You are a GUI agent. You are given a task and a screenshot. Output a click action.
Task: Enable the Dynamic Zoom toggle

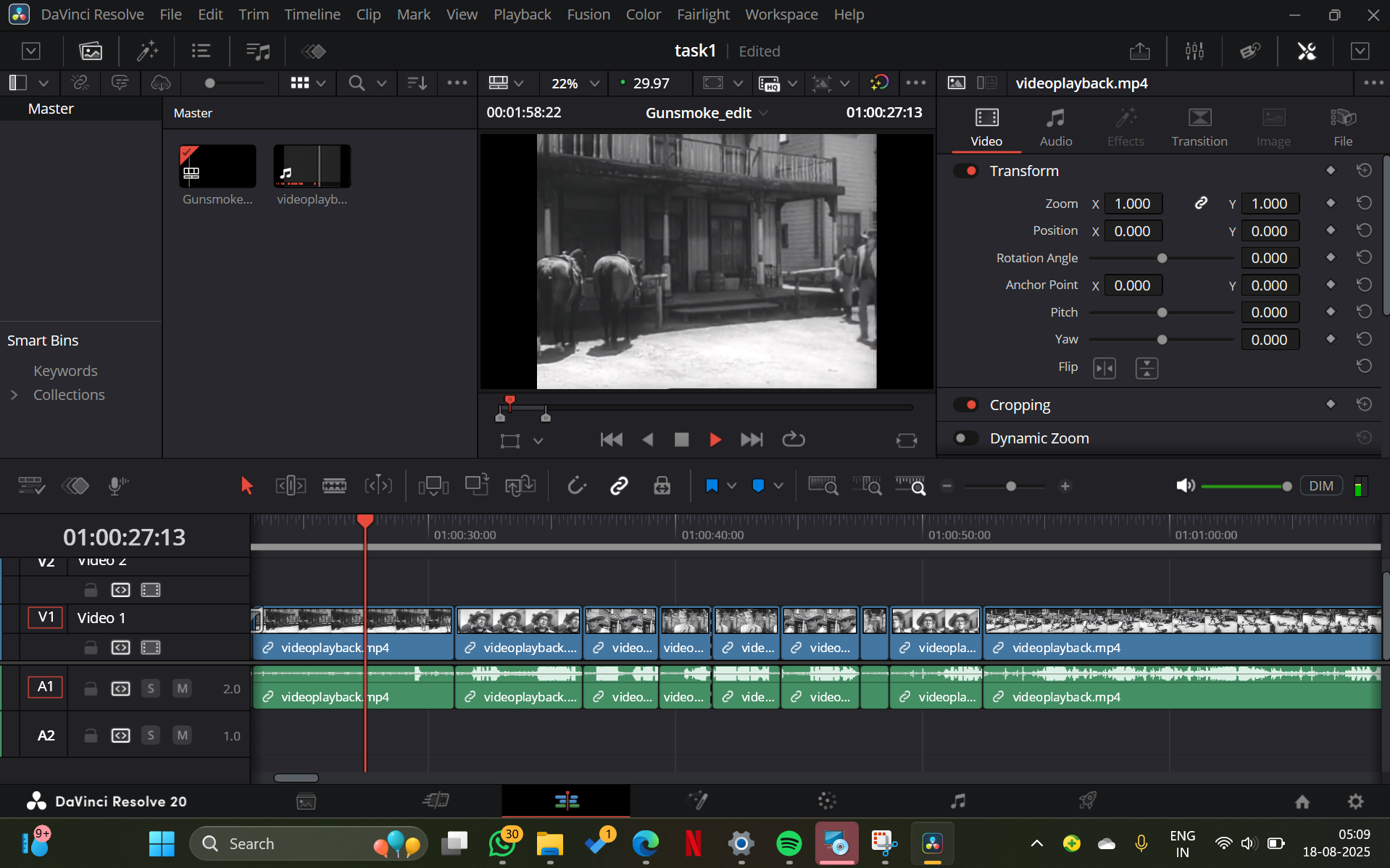pyautogui.click(x=966, y=438)
